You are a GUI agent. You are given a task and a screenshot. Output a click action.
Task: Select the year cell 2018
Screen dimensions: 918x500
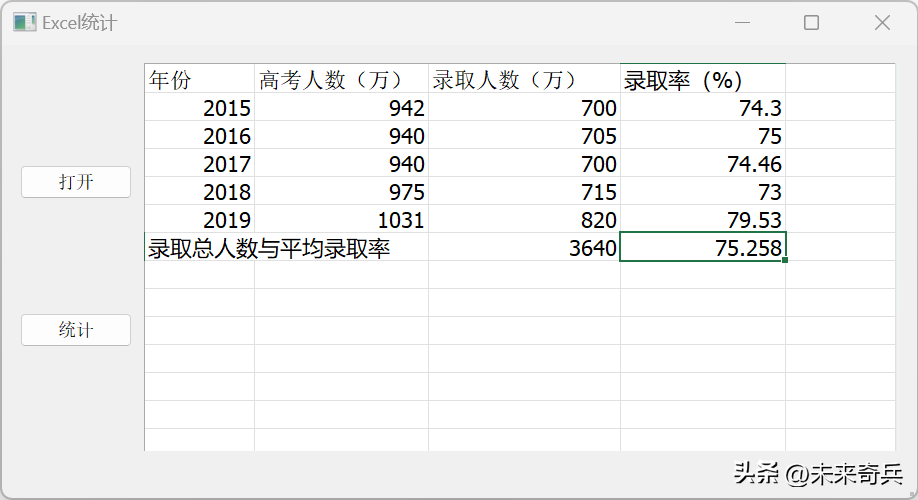pos(200,191)
